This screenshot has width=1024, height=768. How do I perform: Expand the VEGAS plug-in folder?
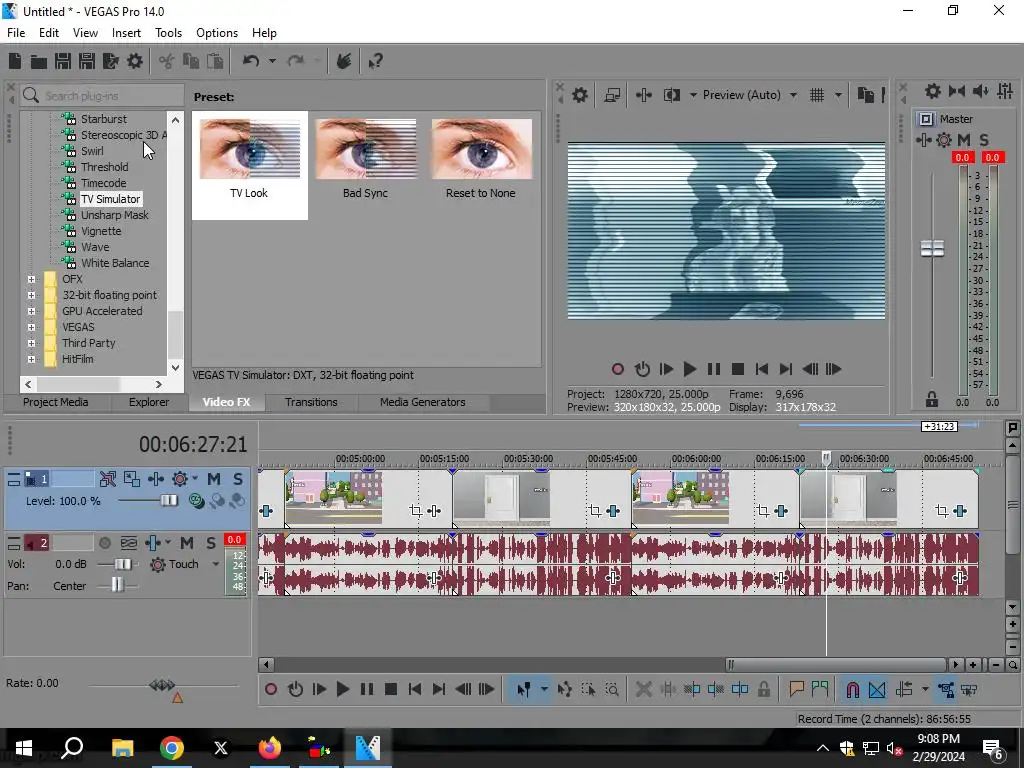[x=31, y=327]
